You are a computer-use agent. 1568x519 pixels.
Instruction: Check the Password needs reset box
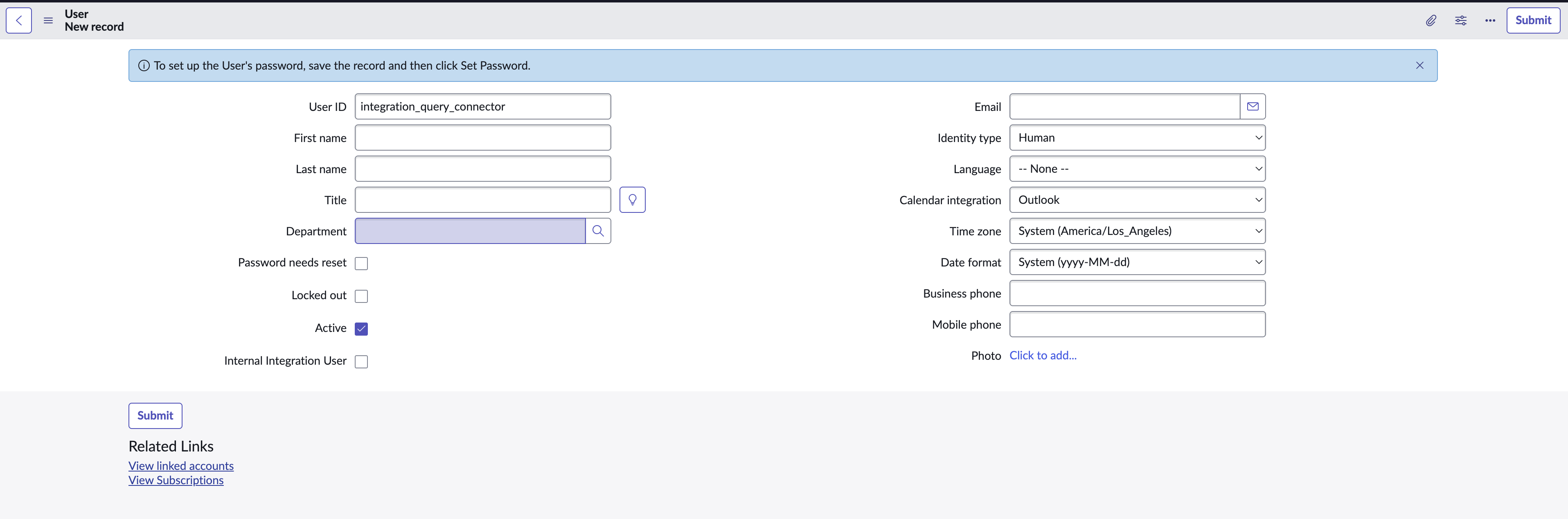point(362,263)
